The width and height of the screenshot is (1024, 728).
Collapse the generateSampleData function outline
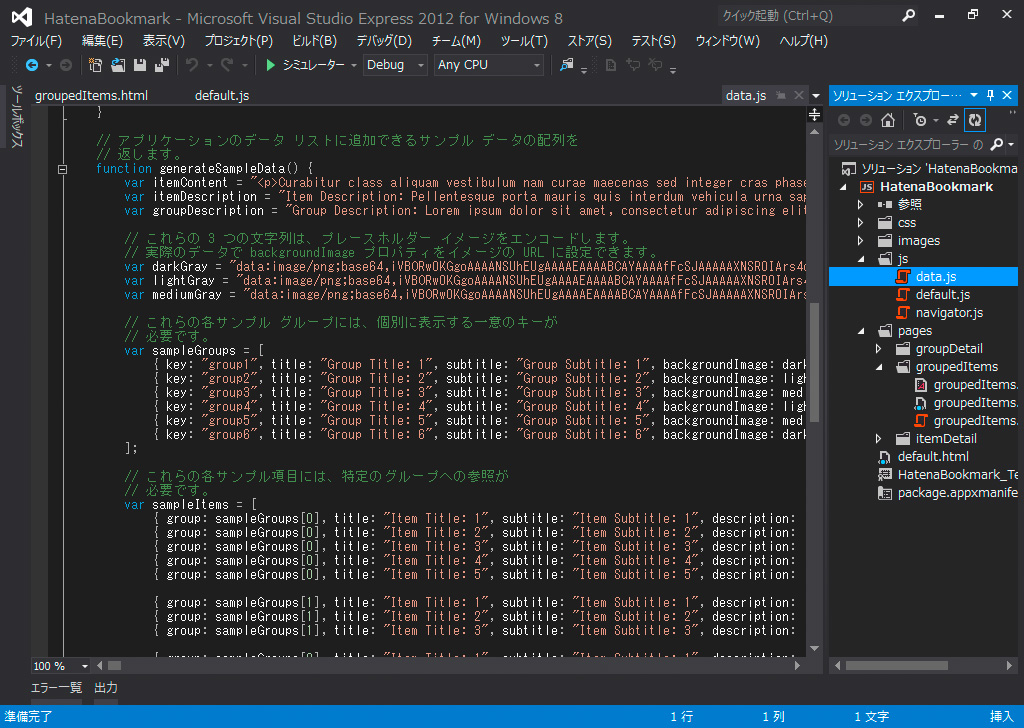pos(63,169)
